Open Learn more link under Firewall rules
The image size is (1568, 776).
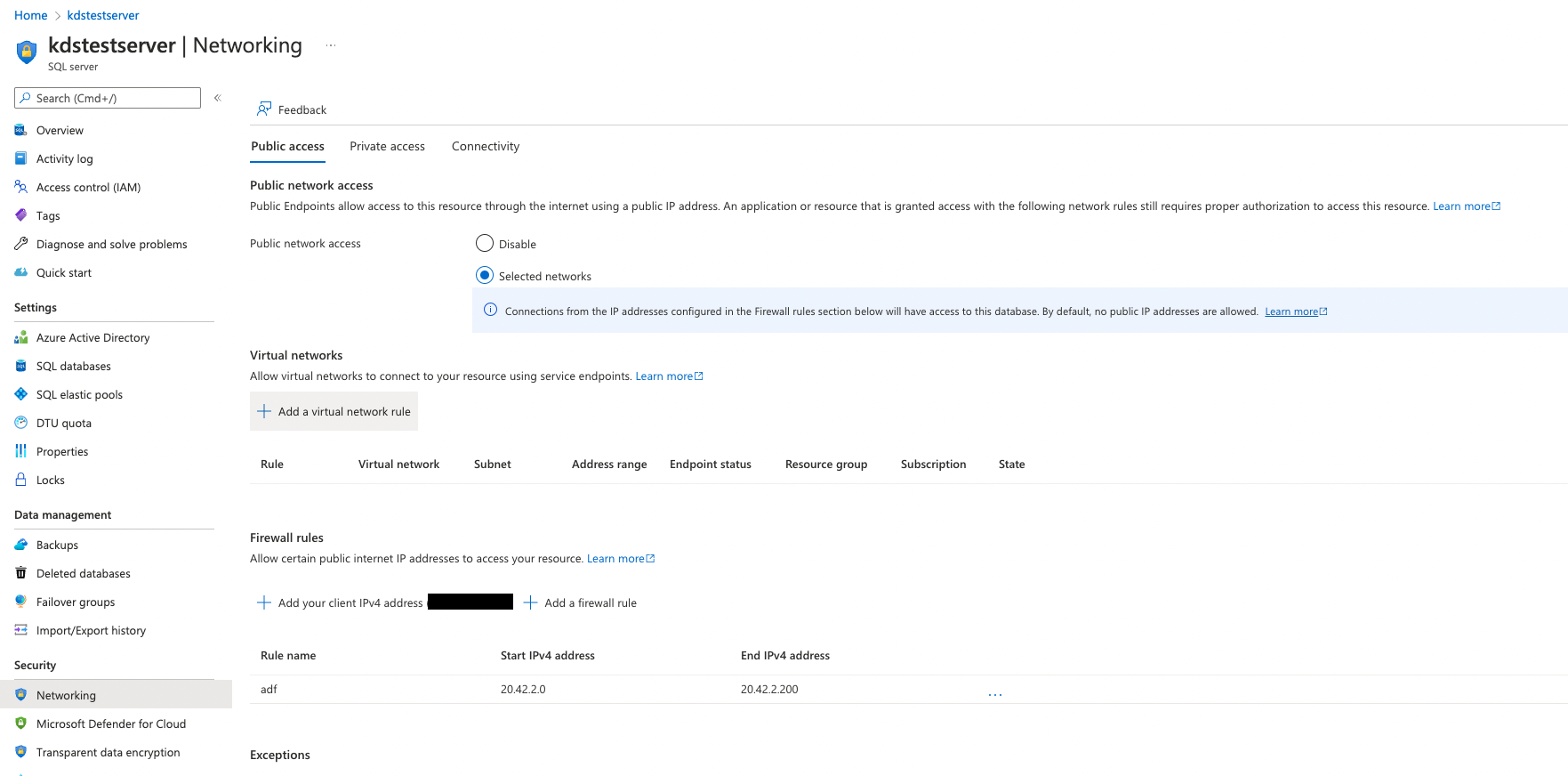click(x=621, y=559)
